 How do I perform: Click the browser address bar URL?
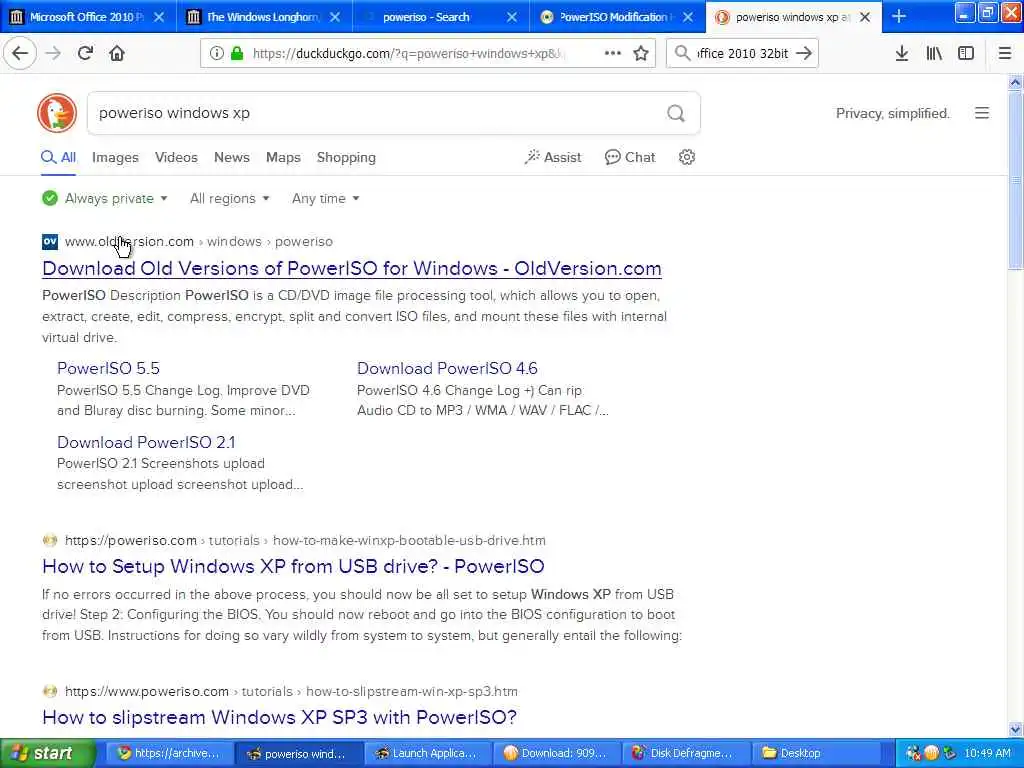[408, 54]
